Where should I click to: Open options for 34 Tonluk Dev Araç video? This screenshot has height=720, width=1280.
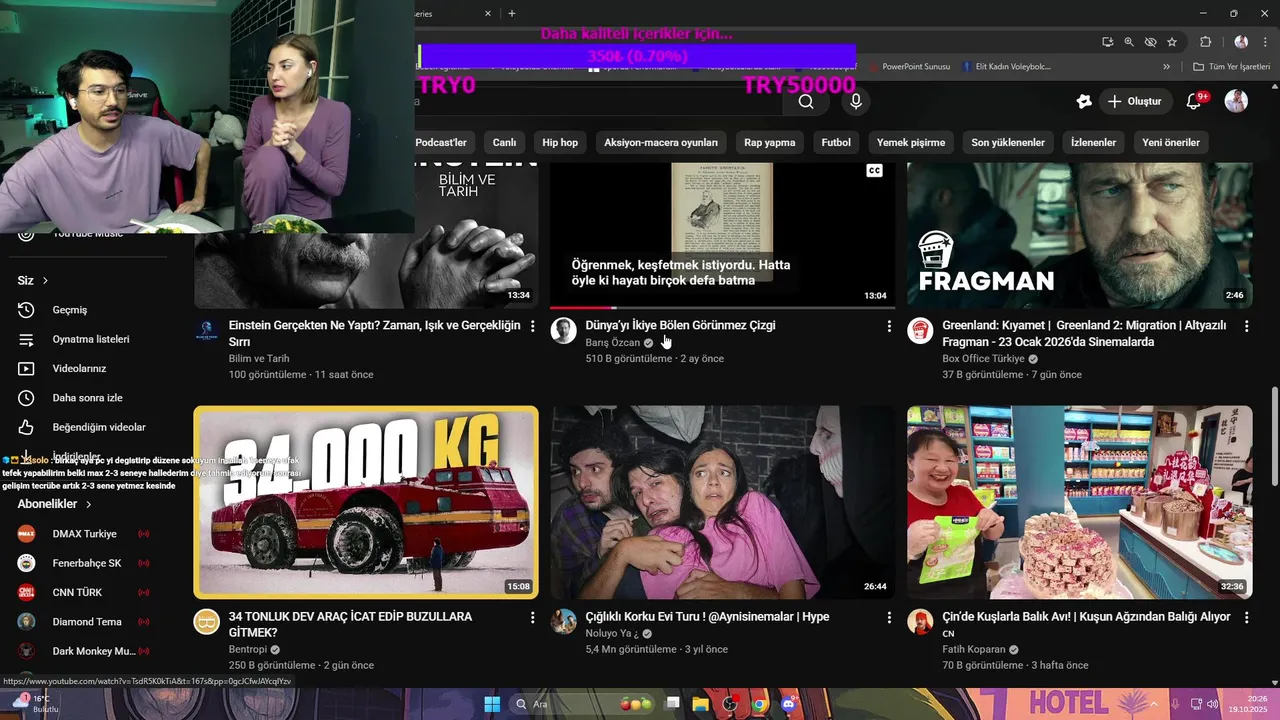pos(532,618)
